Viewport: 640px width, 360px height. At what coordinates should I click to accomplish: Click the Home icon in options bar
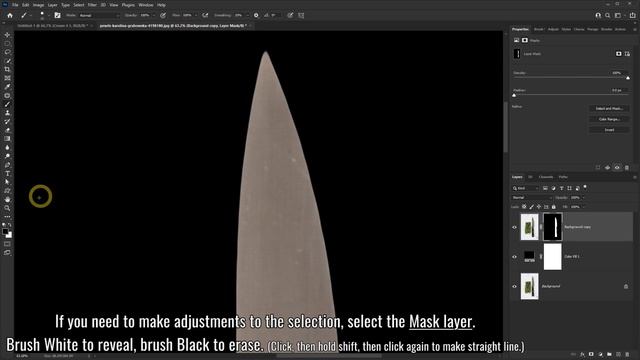tap(10, 16)
